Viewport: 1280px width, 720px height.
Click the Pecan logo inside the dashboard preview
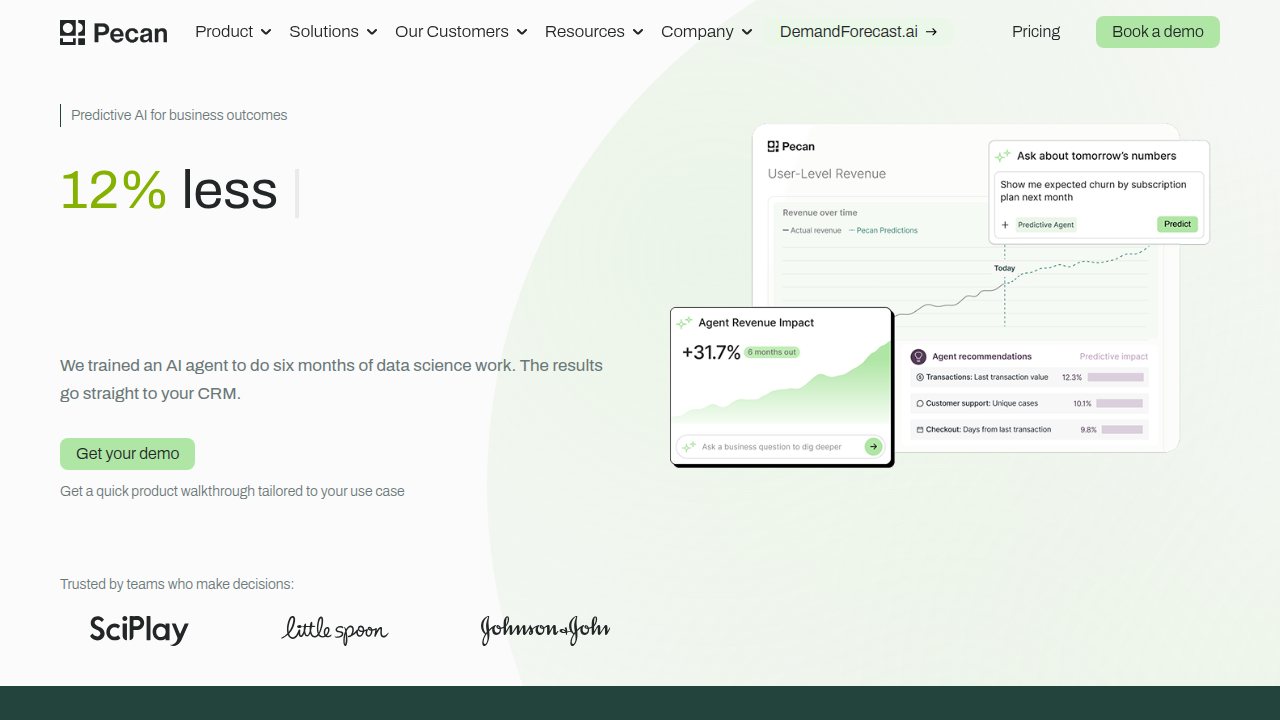(791, 147)
